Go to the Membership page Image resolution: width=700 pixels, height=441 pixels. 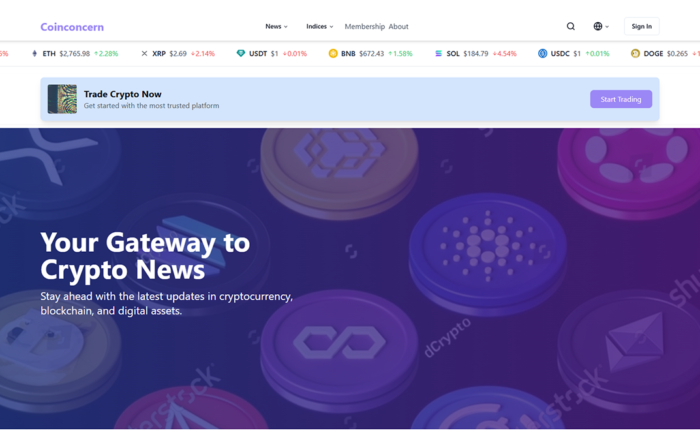point(364,27)
